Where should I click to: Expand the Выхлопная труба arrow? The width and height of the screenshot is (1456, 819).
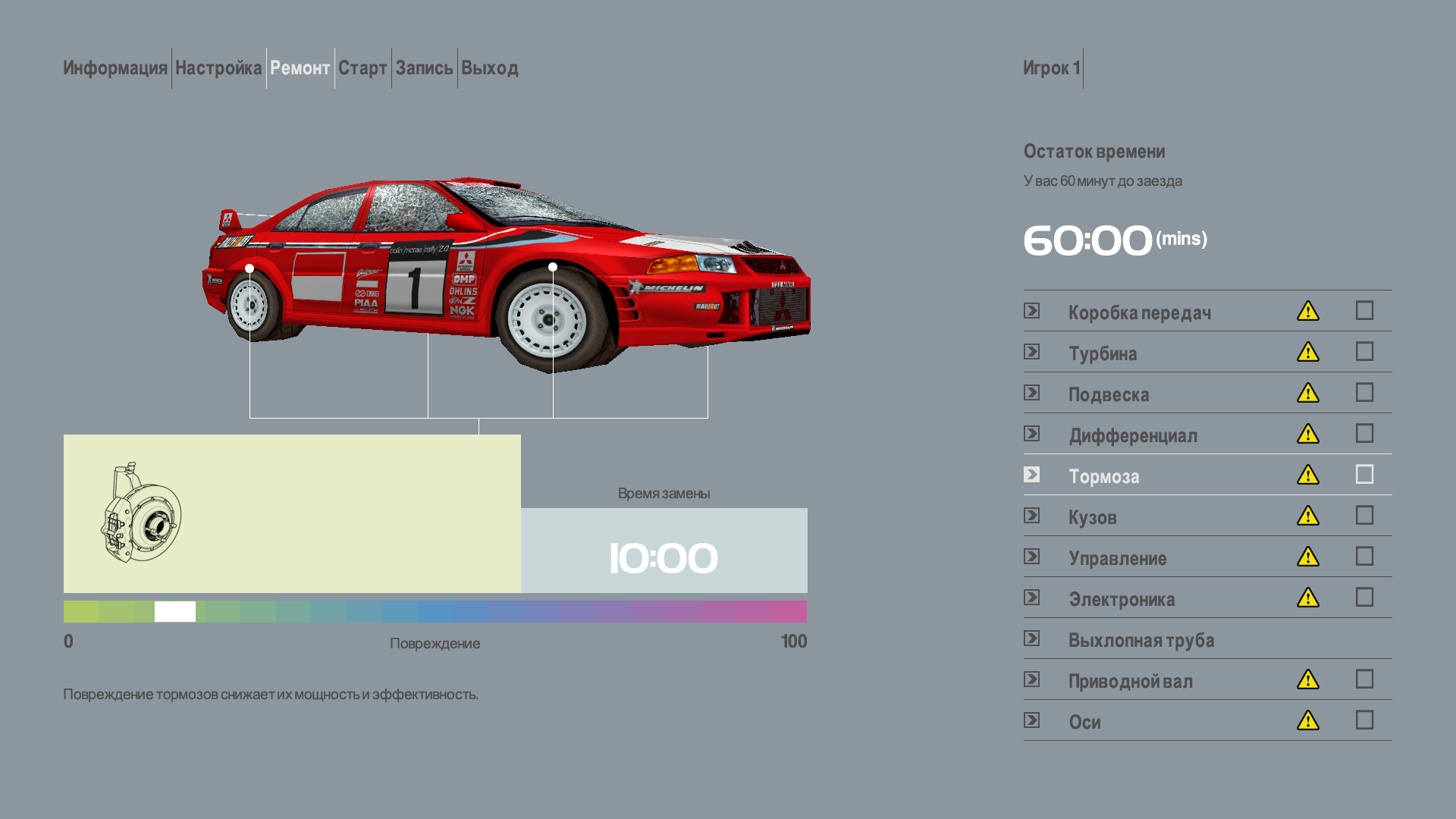1031,638
